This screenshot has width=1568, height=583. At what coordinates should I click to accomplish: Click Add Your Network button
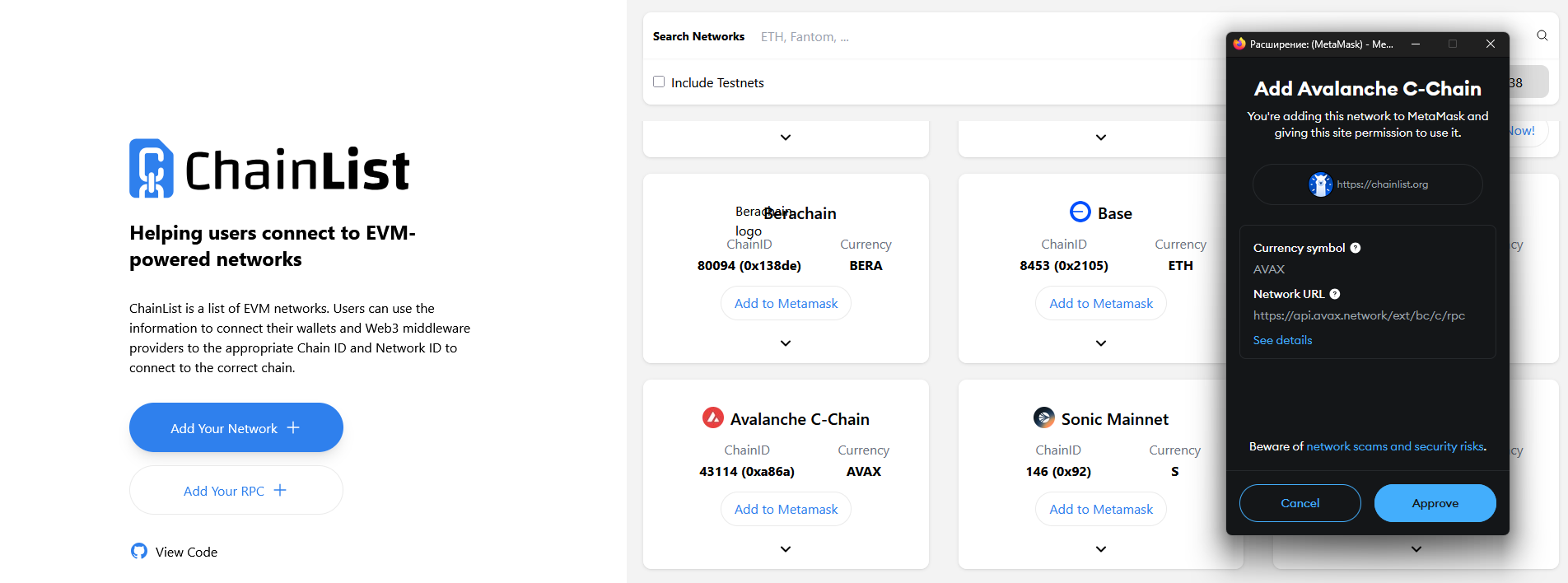point(236,427)
